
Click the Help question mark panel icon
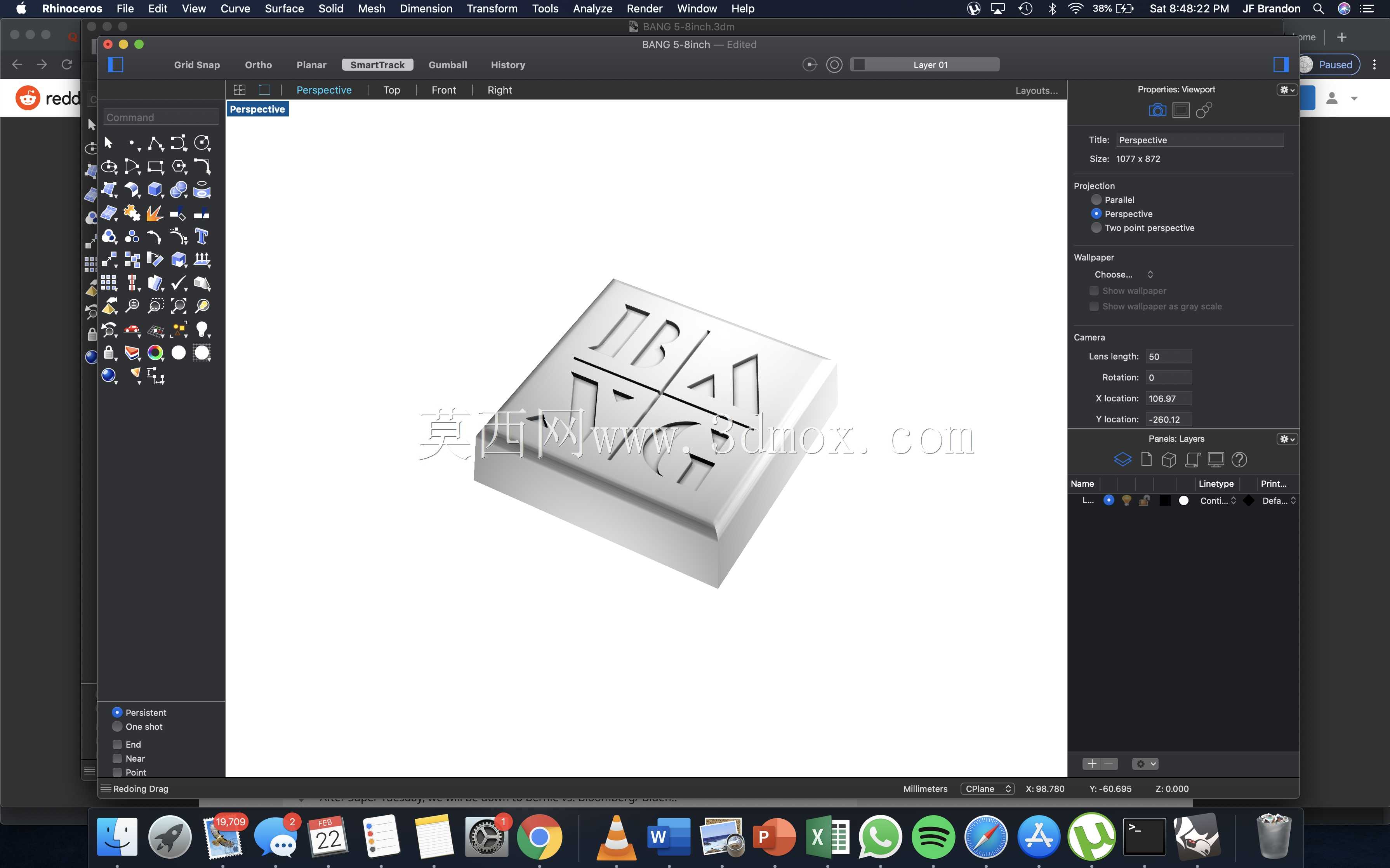(x=1239, y=459)
